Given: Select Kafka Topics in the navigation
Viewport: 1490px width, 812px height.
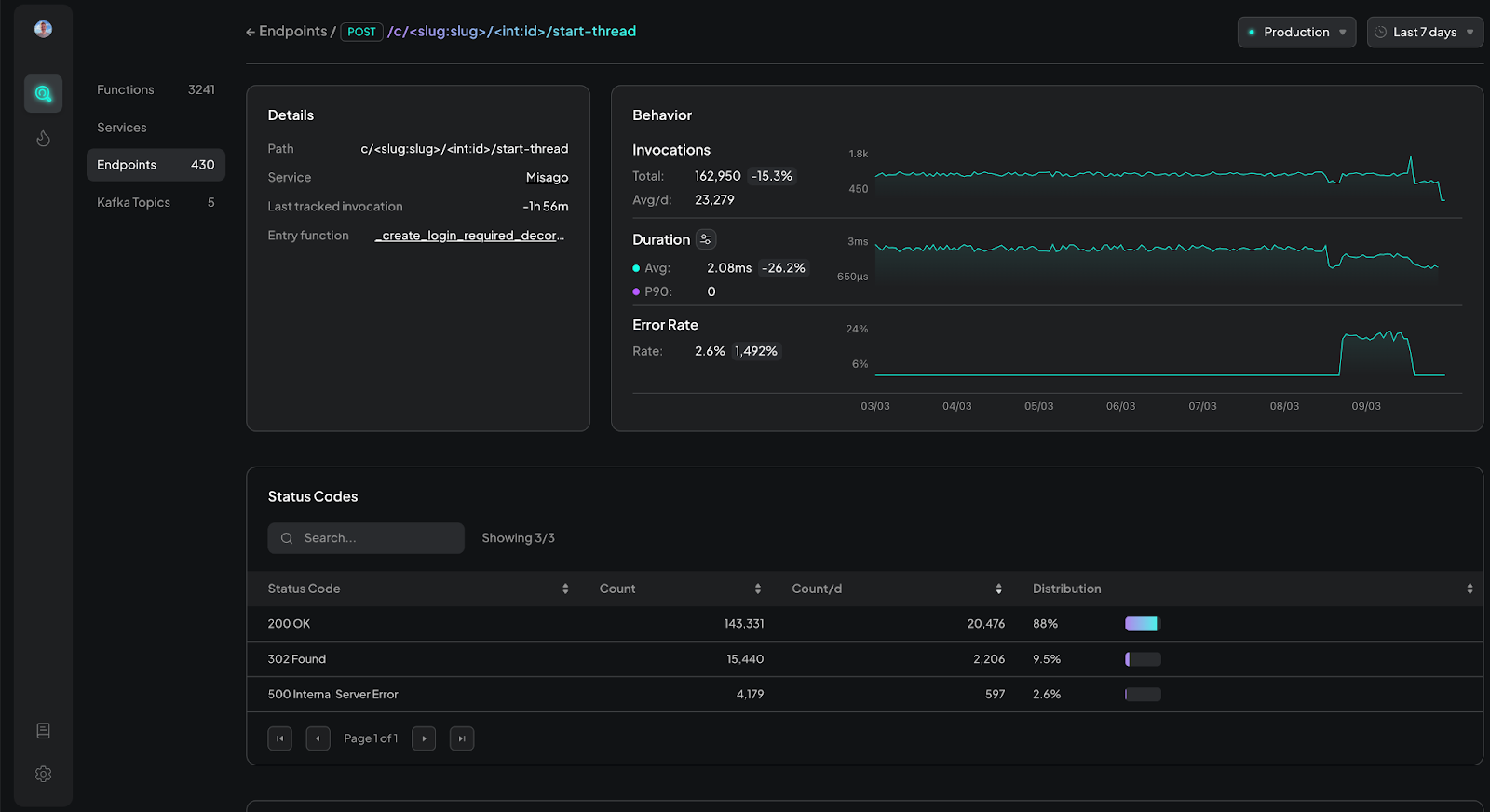Looking at the screenshot, I should pos(134,202).
